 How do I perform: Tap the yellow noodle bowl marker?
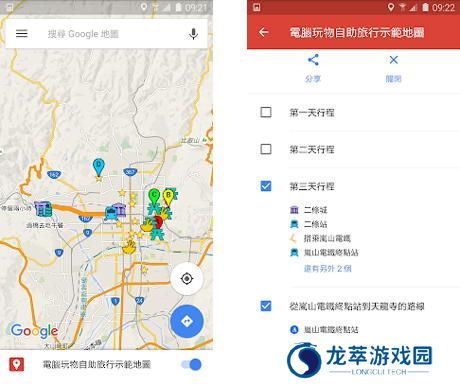point(129,247)
